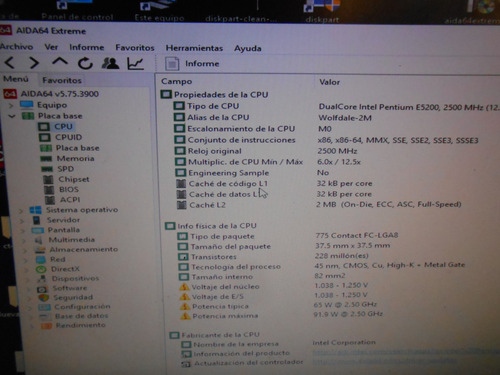Click the DirectX icon
Viewport: 500px width, 375px height.
(41, 269)
